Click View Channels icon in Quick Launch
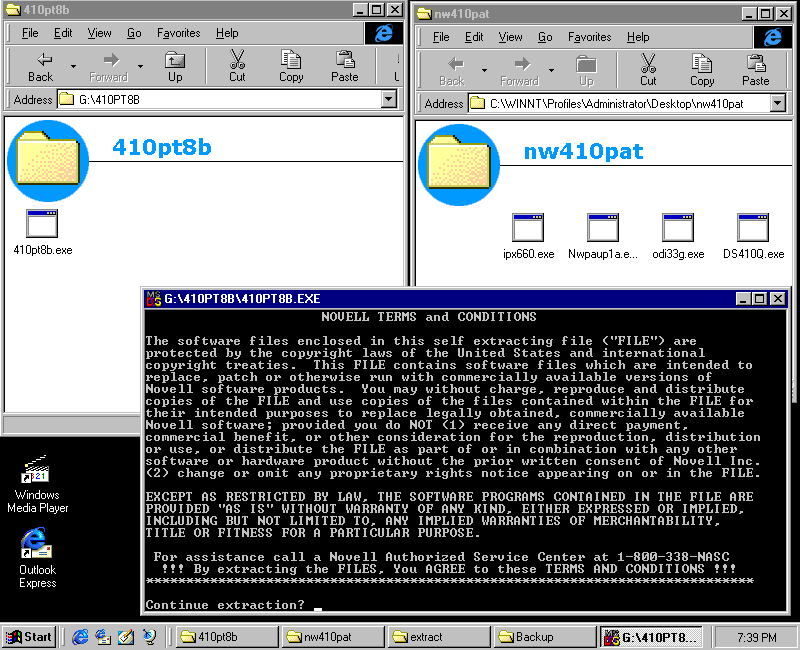 pyautogui.click(x=149, y=637)
